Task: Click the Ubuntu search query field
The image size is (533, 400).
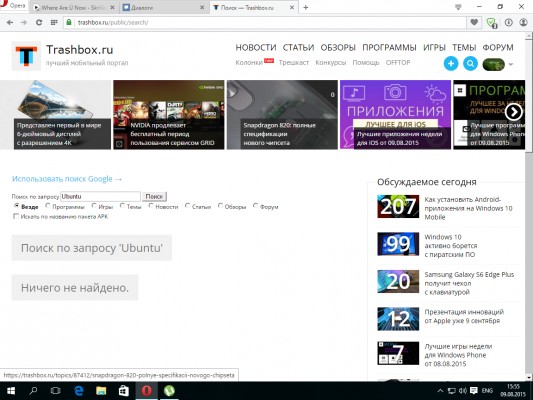Action: (x=100, y=196)
